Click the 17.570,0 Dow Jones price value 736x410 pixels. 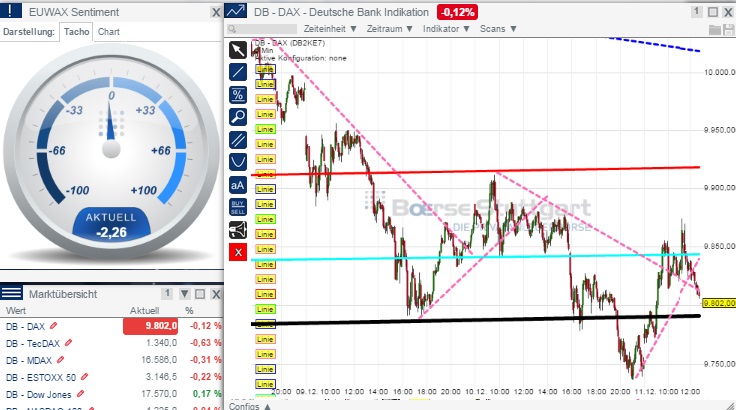coord(159,394)
